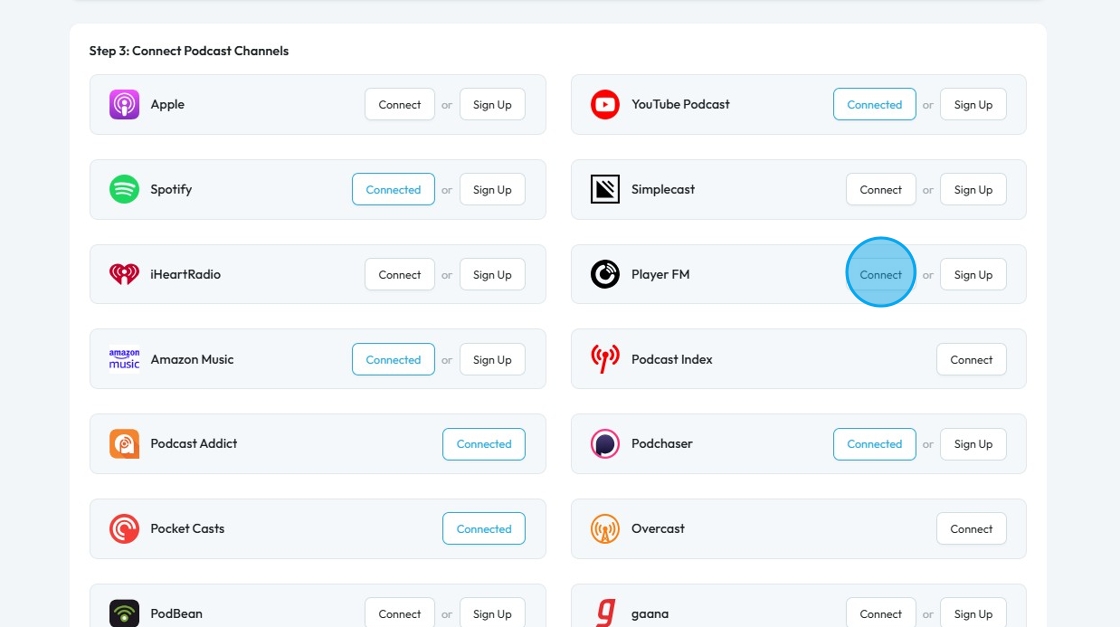1120x627 pixels.
Task: Click the Podchaser icon
Action: tap(605, 443)
